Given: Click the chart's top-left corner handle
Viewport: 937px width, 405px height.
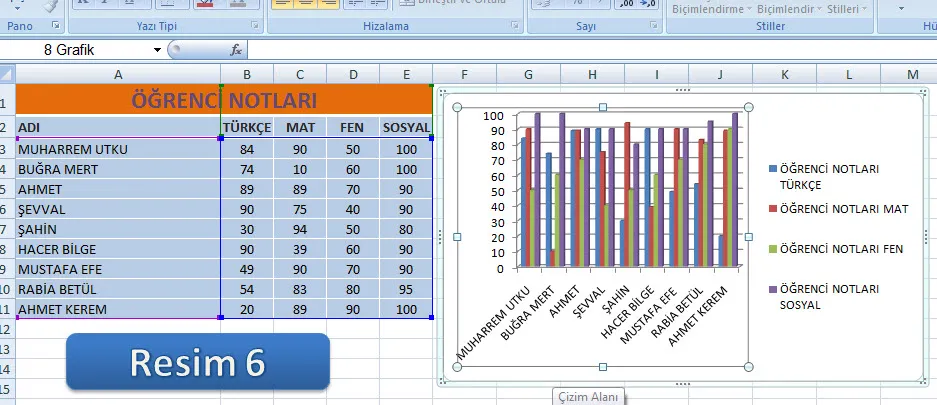Looking at the screenshot, I should click(458, 107).
